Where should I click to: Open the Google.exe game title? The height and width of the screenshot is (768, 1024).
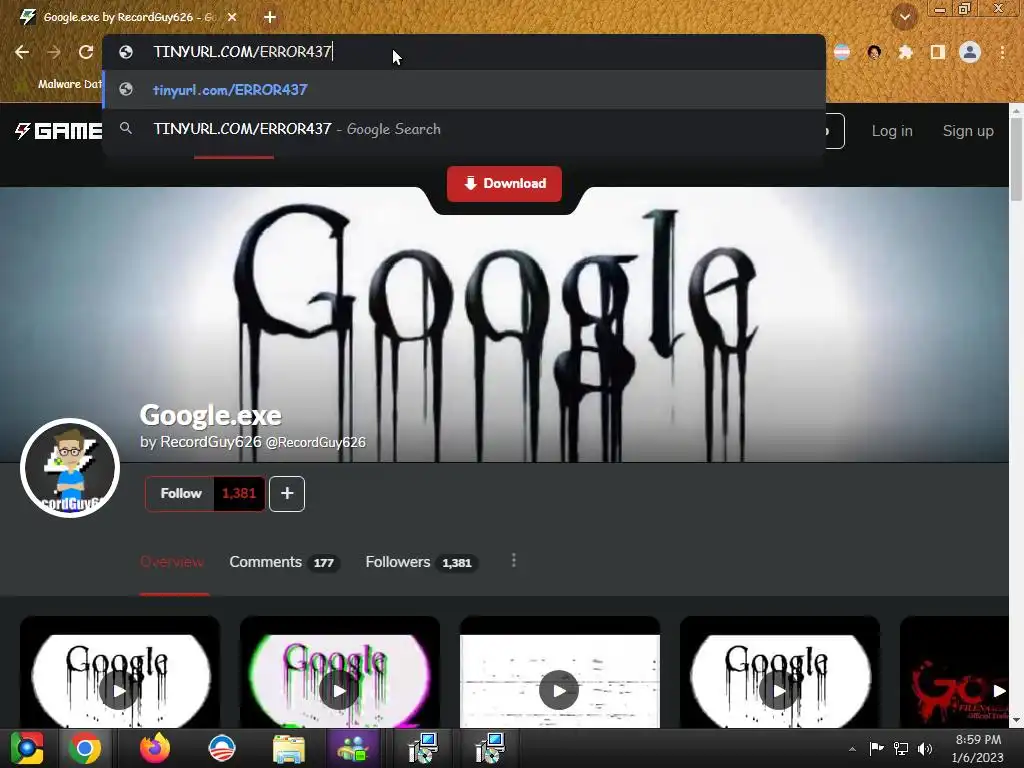coord(210,415)
